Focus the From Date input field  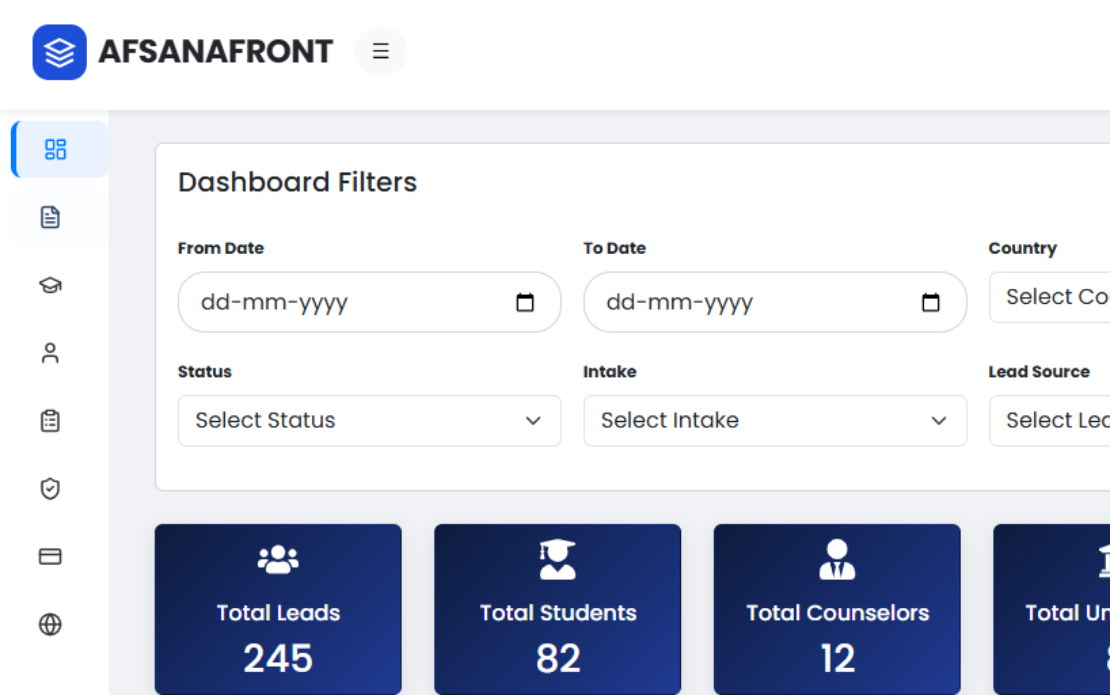click(x=370, y=302)
